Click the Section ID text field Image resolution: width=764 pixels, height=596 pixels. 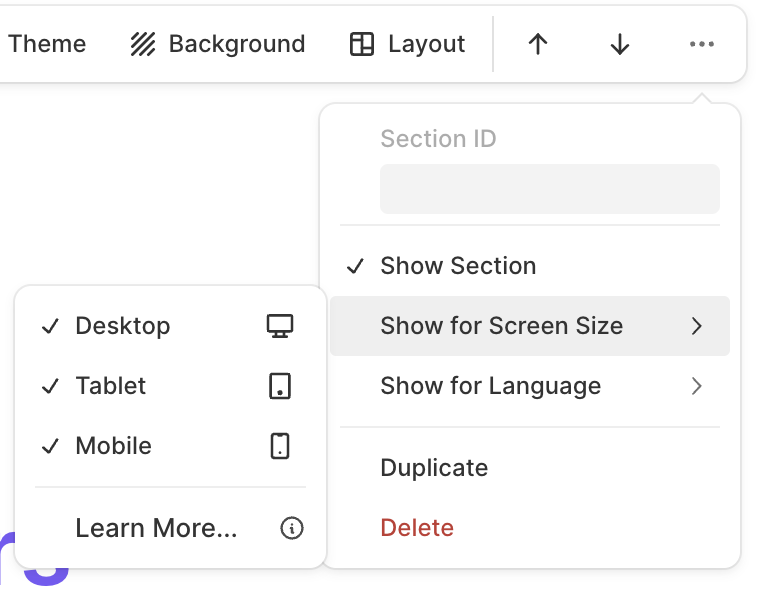(549, 189)
